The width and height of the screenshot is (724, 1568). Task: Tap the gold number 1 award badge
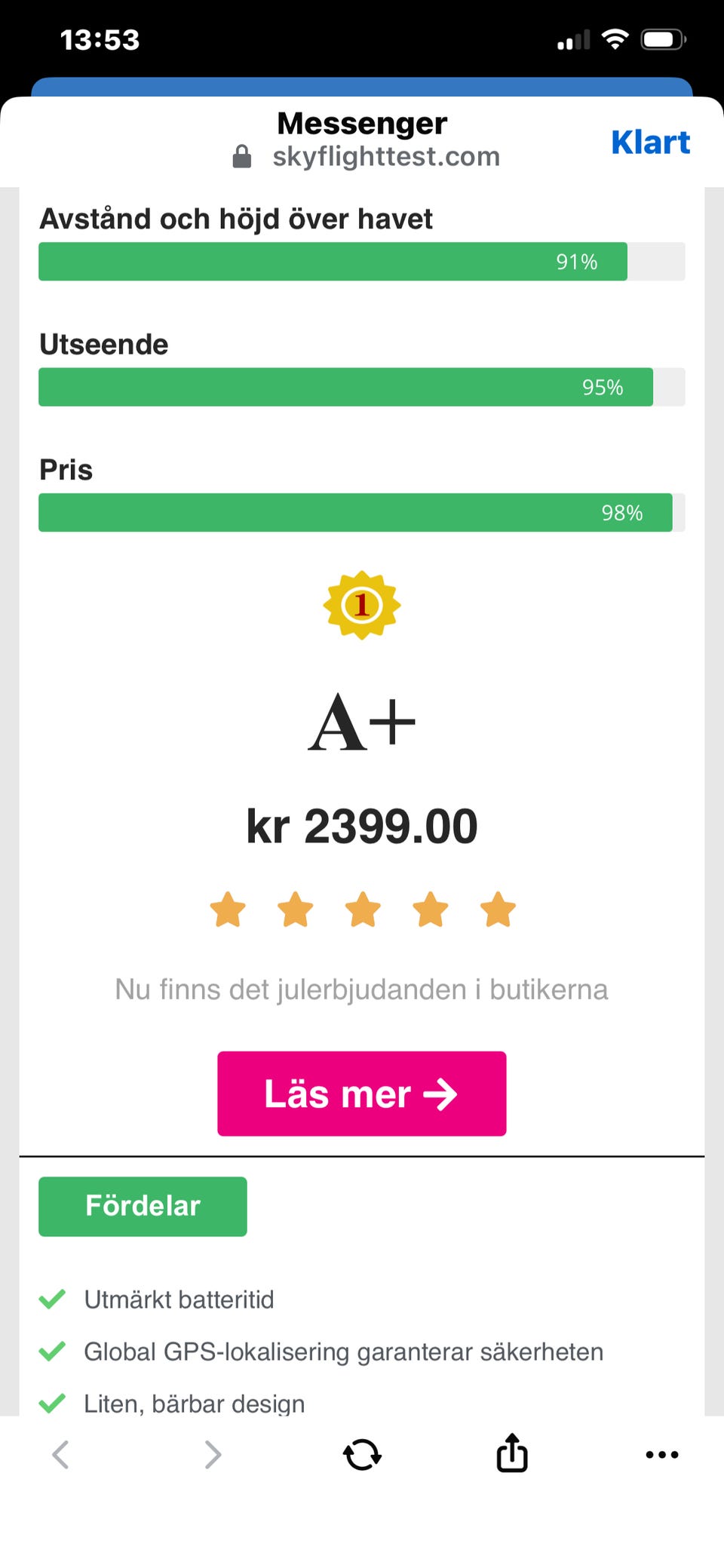pyautogui.click(x=362, y=605)
